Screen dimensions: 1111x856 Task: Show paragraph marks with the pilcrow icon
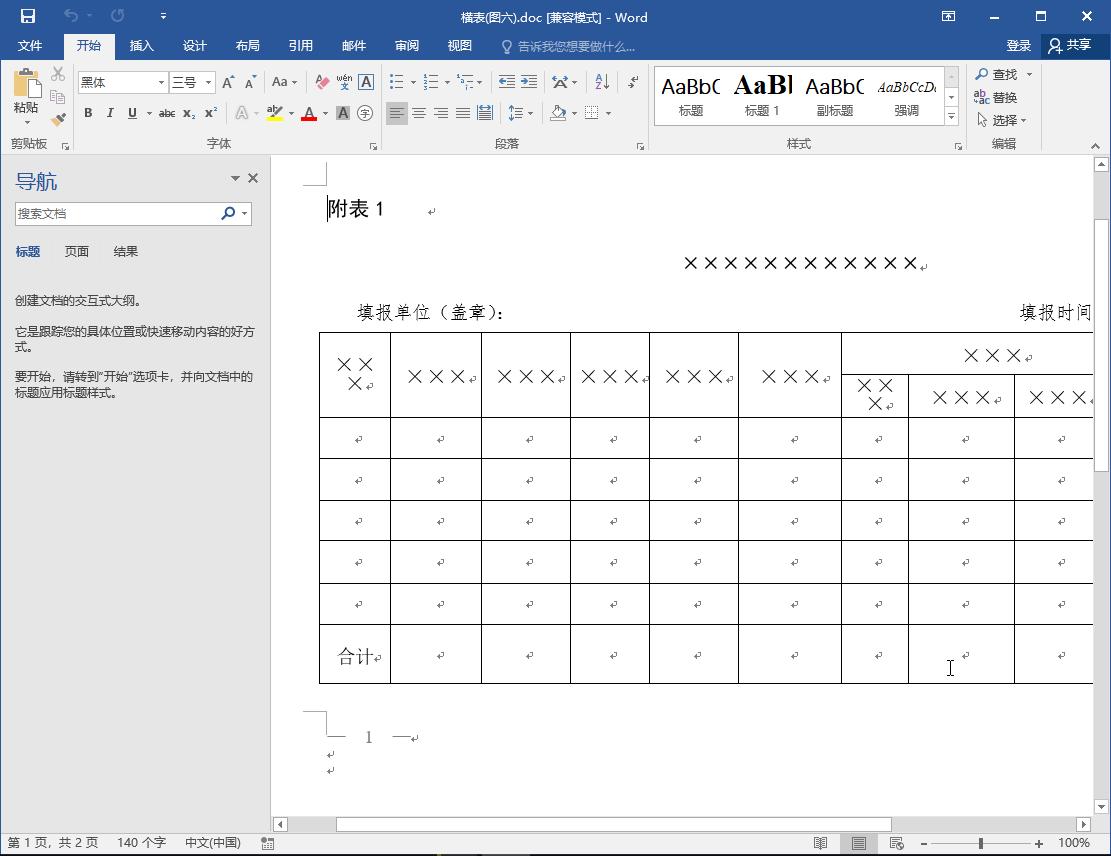tap(630, 81)
